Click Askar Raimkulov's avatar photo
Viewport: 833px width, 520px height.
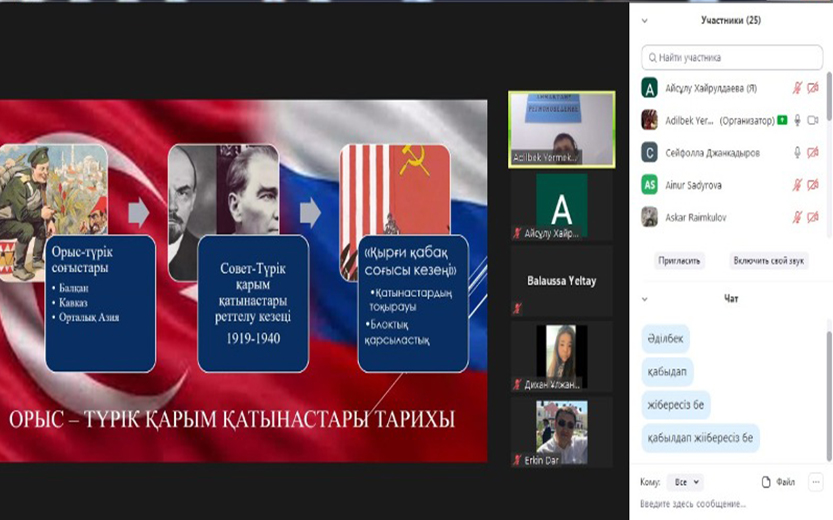click(x=649, y=217)
